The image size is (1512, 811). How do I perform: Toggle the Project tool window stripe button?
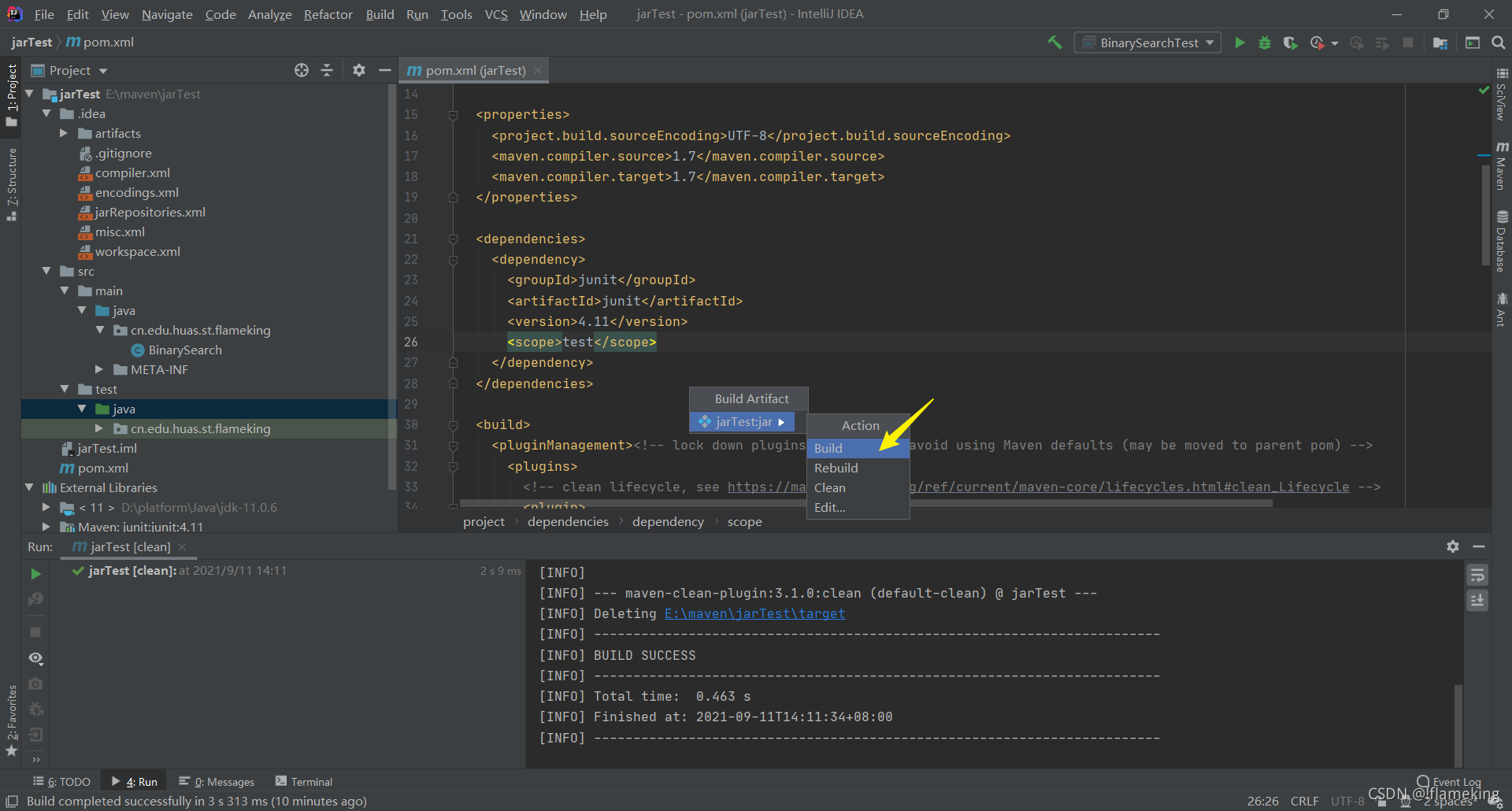tap(11, 94)
